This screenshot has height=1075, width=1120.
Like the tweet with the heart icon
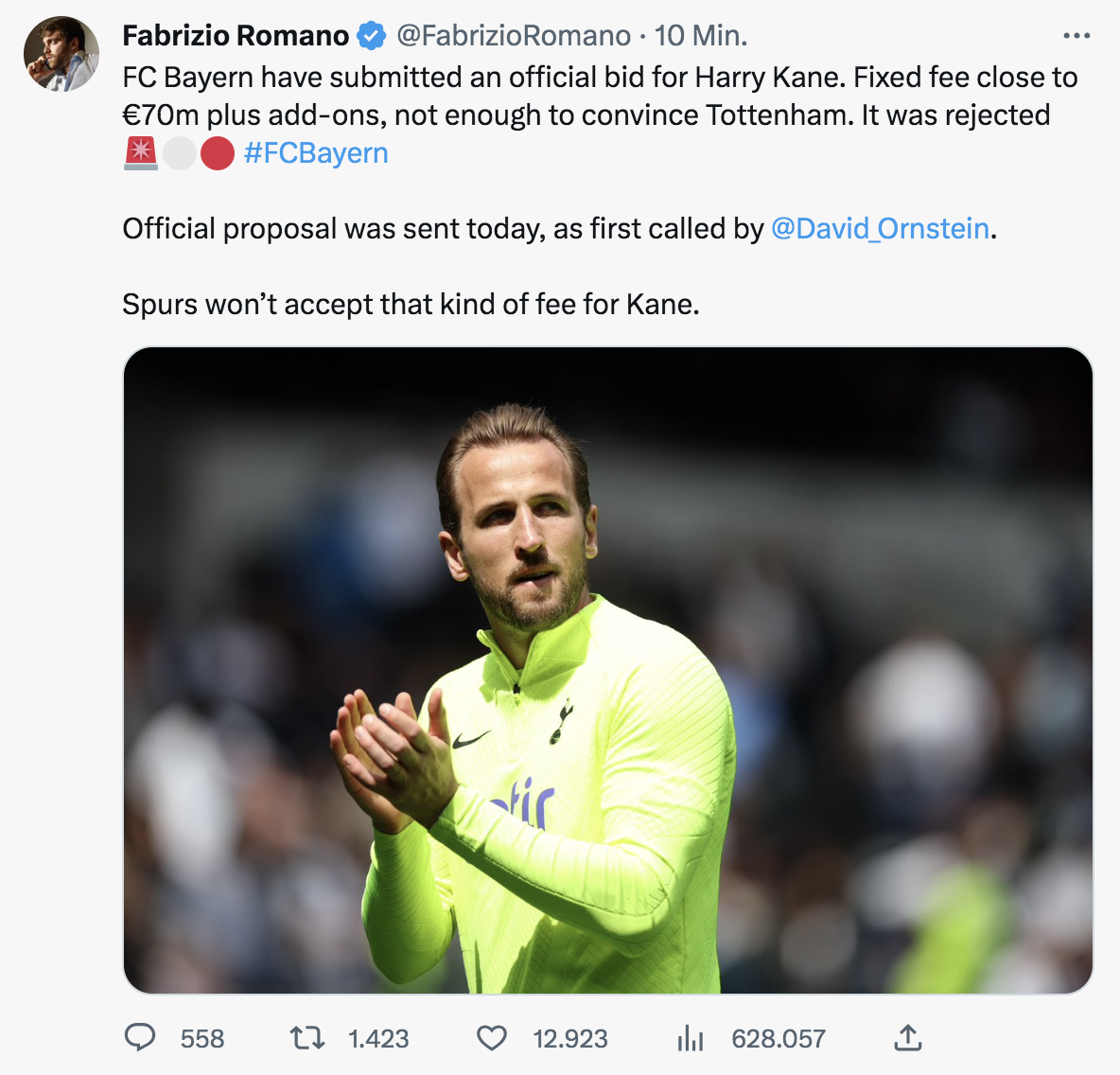[492, 1038]
